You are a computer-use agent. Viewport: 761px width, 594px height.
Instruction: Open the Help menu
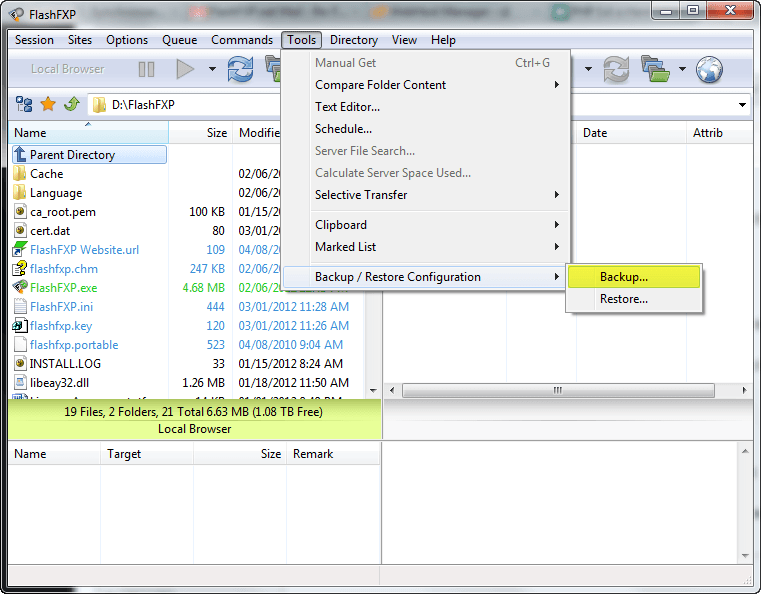(x=443, y=40)
